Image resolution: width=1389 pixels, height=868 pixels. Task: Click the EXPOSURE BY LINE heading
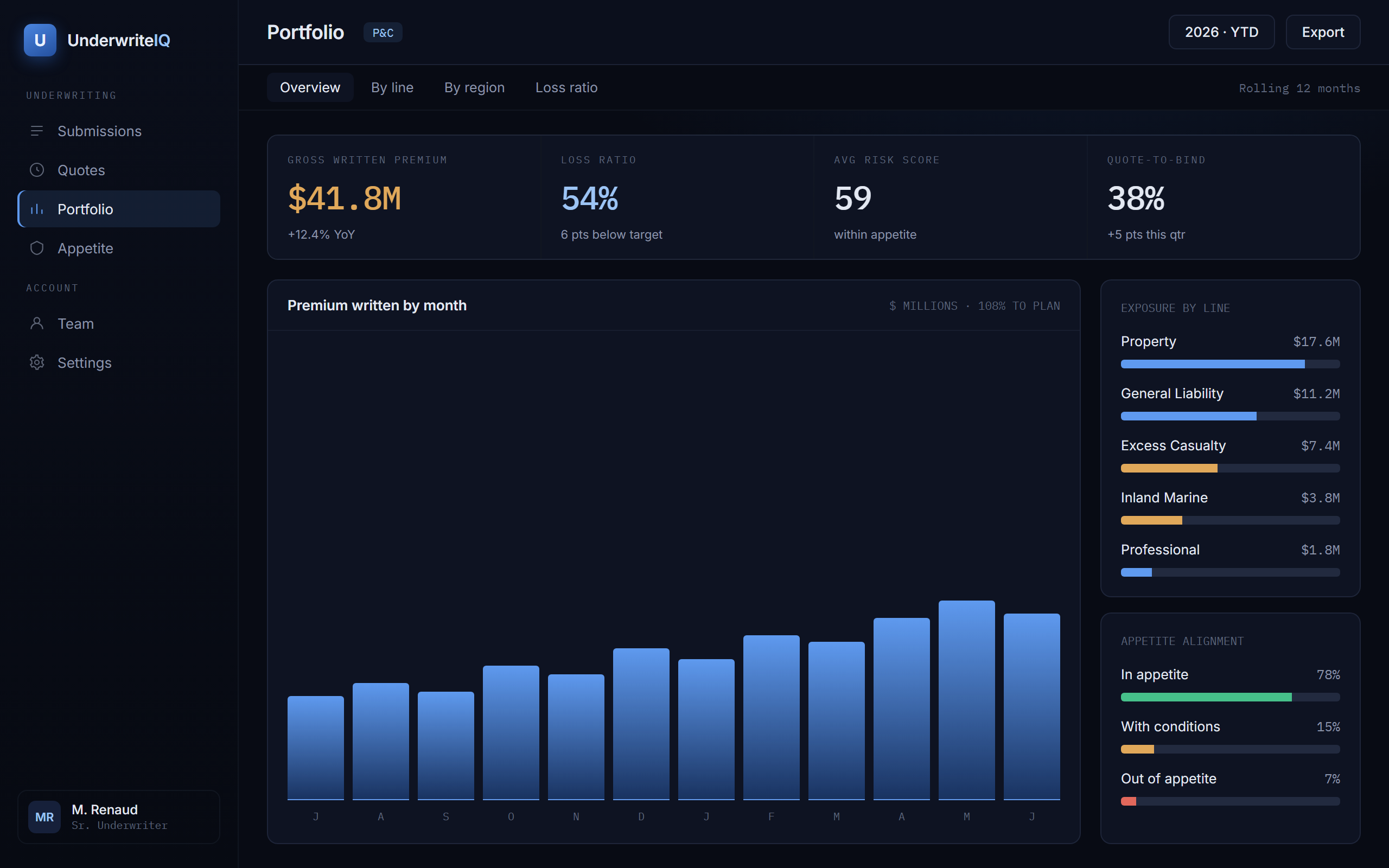coord(1175,308)
